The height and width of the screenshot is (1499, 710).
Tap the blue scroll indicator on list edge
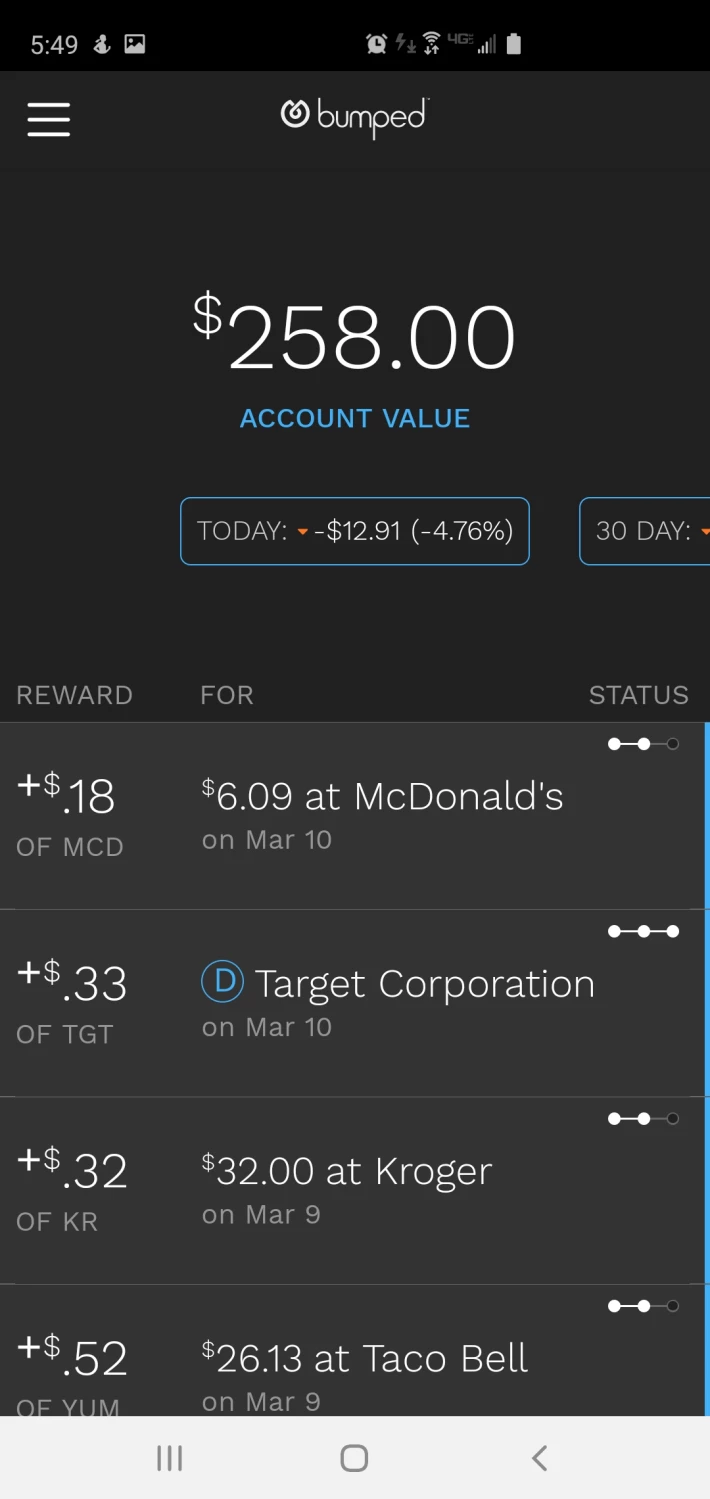(x=707, y=1069)
